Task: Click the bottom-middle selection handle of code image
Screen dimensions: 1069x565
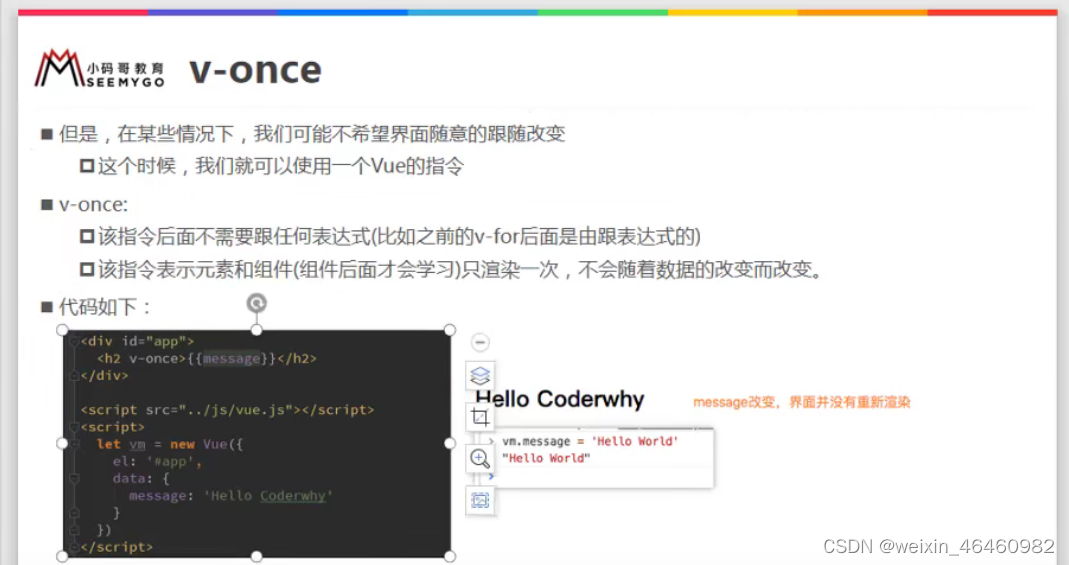Action: 256,557
